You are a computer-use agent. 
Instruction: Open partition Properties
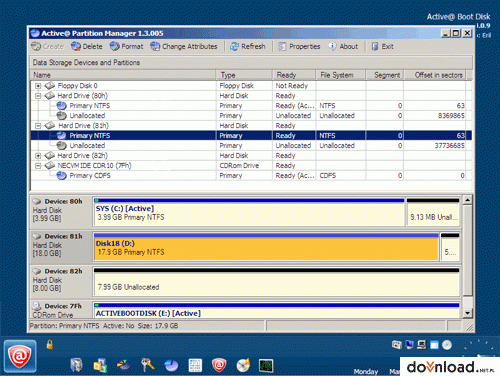pyautogui.click(x=299, y=47)
